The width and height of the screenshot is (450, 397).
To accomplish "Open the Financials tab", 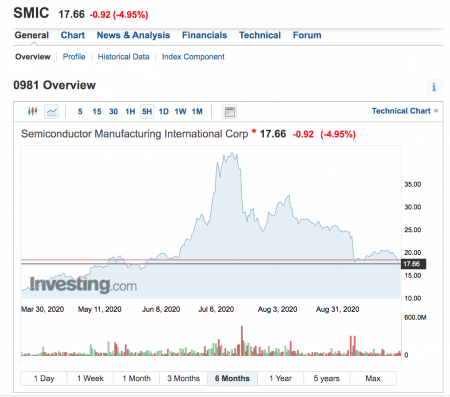I will tap(204, 35).
